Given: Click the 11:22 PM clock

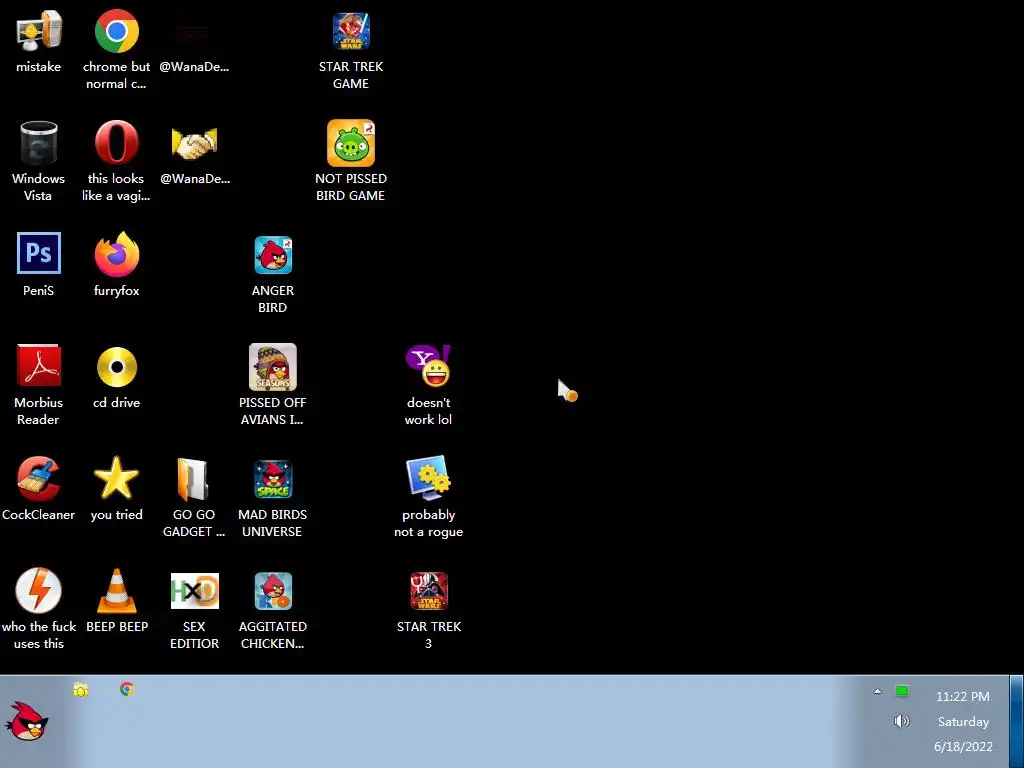Looking at the screenshot, I should click(x=963, y=697).
